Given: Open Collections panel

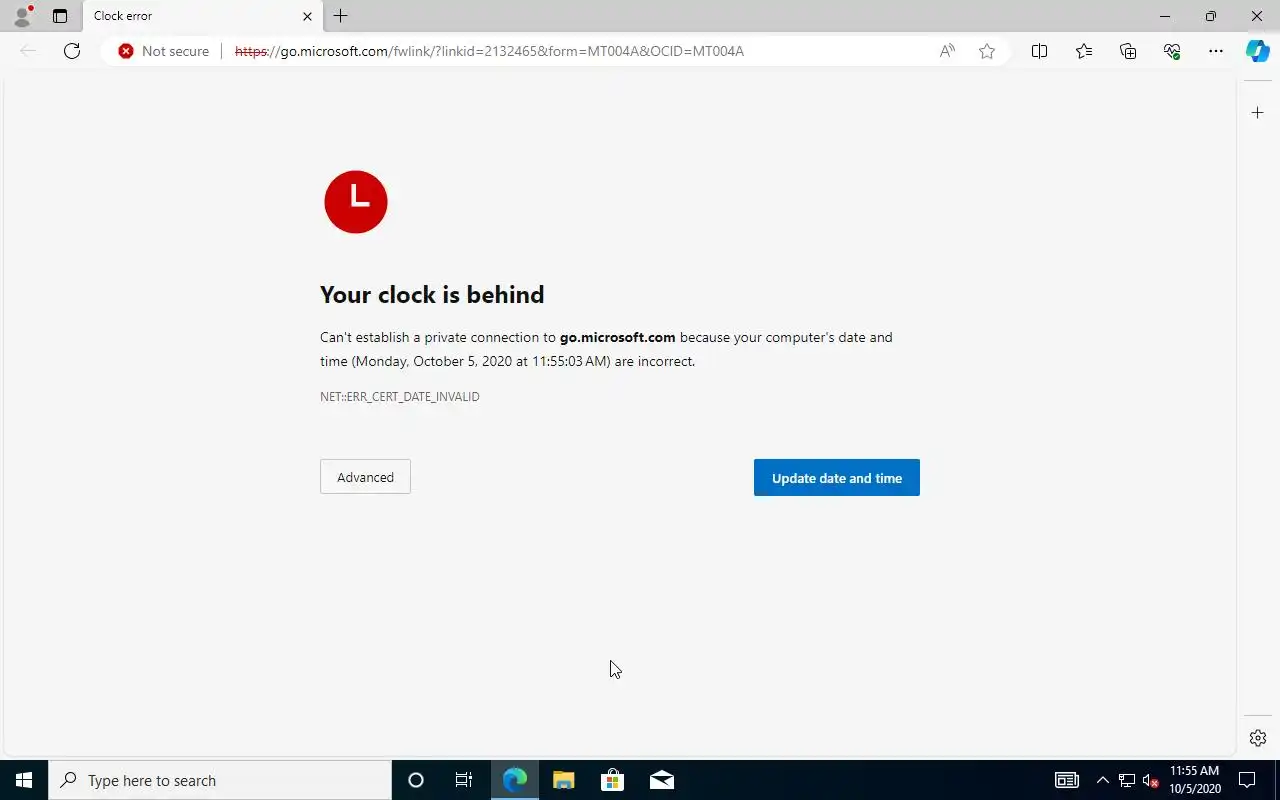Looking at the screenshot, I should pos(1128,51).
